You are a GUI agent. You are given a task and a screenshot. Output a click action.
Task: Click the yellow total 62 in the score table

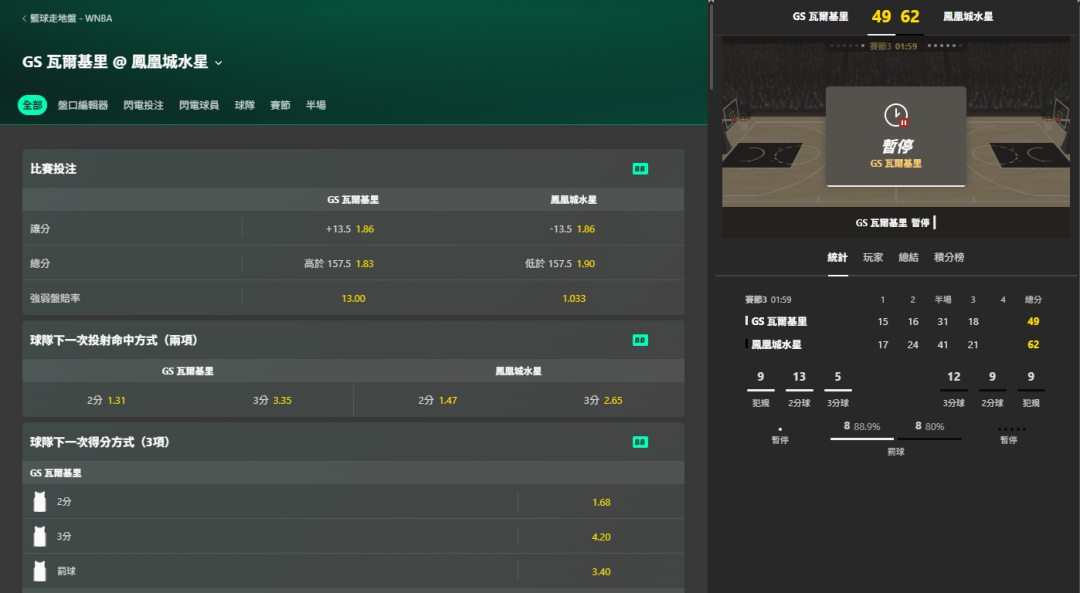[x=1032, y=344]
